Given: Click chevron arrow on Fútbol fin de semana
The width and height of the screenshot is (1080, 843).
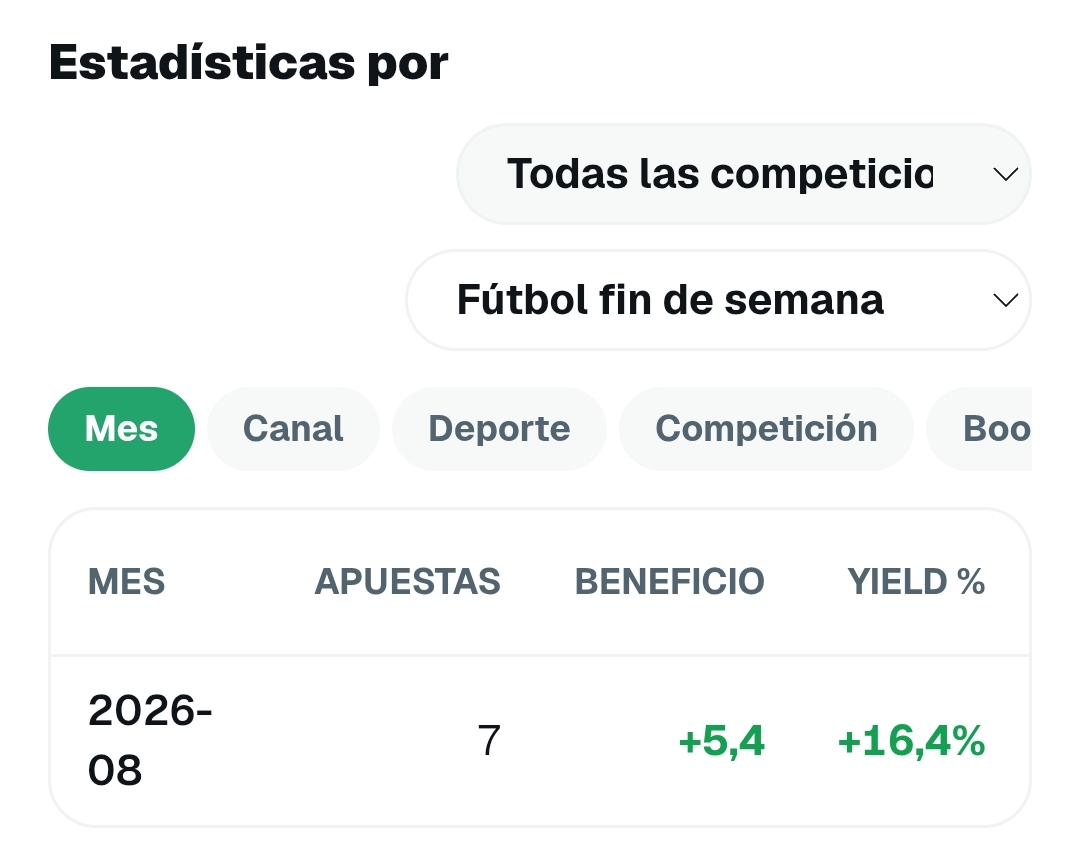Looking at the screenshot, I should (x=1006, y=300).
